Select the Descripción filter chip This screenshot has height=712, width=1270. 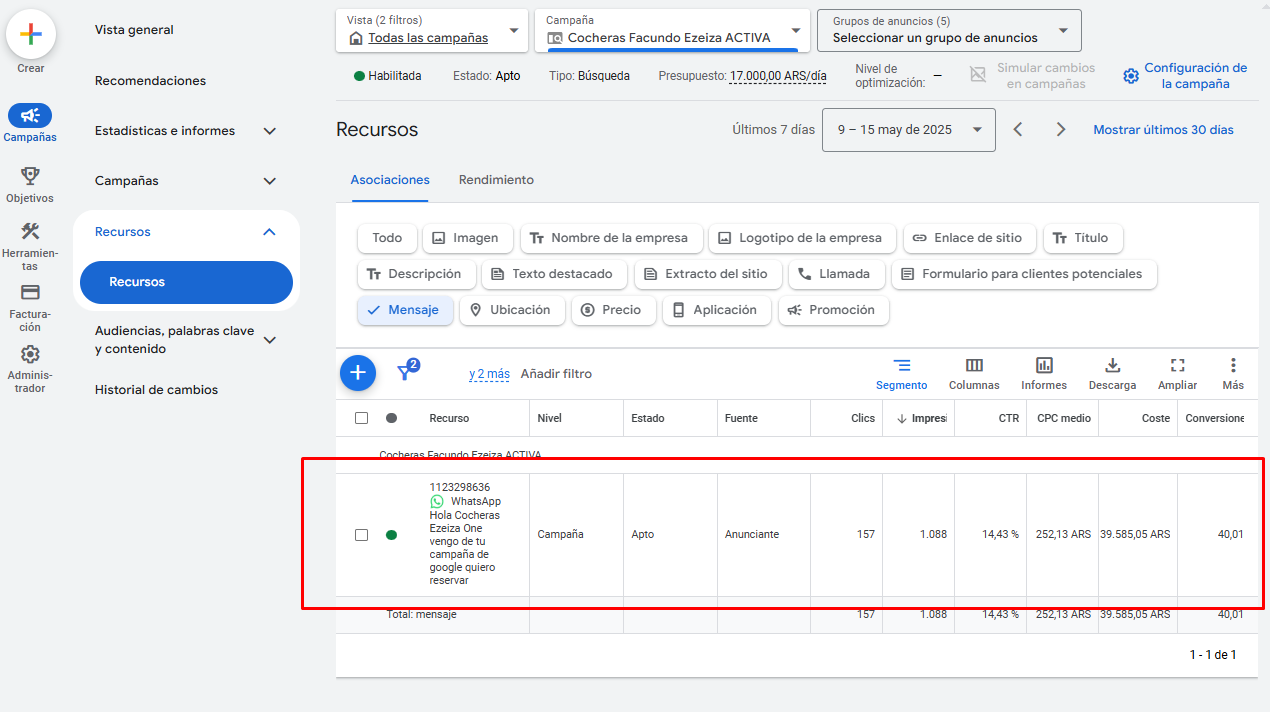416,274
